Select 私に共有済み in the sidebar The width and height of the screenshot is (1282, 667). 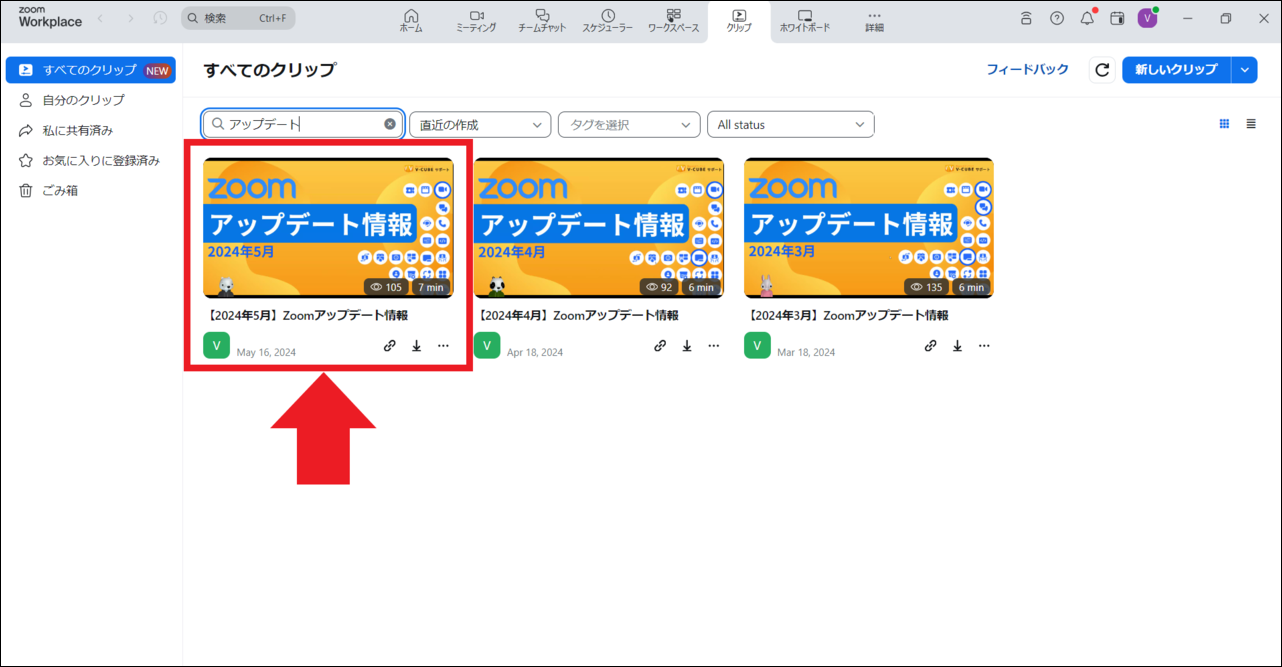91,130
